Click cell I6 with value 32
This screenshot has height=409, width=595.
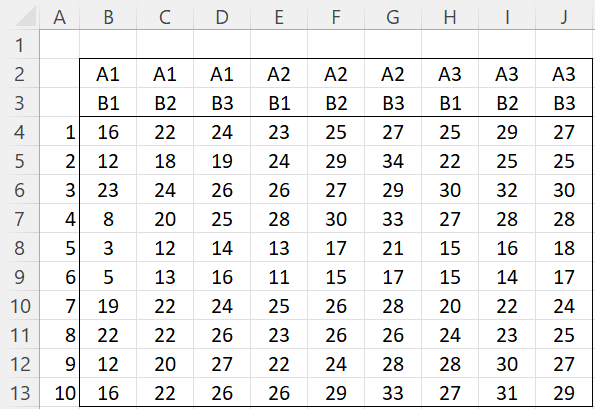(x=507, y=189)
